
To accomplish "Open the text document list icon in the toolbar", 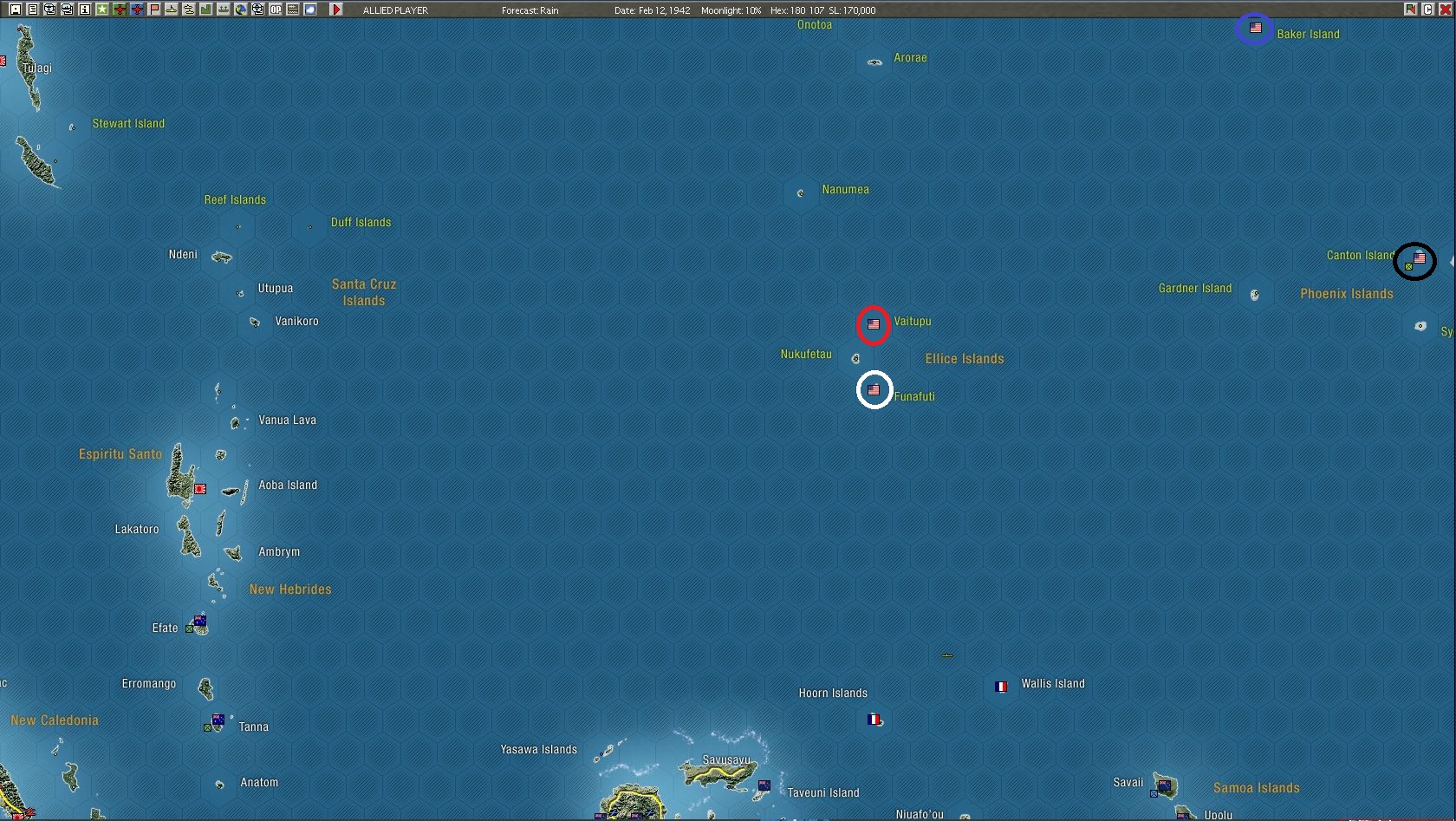I will tap(32, 10).
